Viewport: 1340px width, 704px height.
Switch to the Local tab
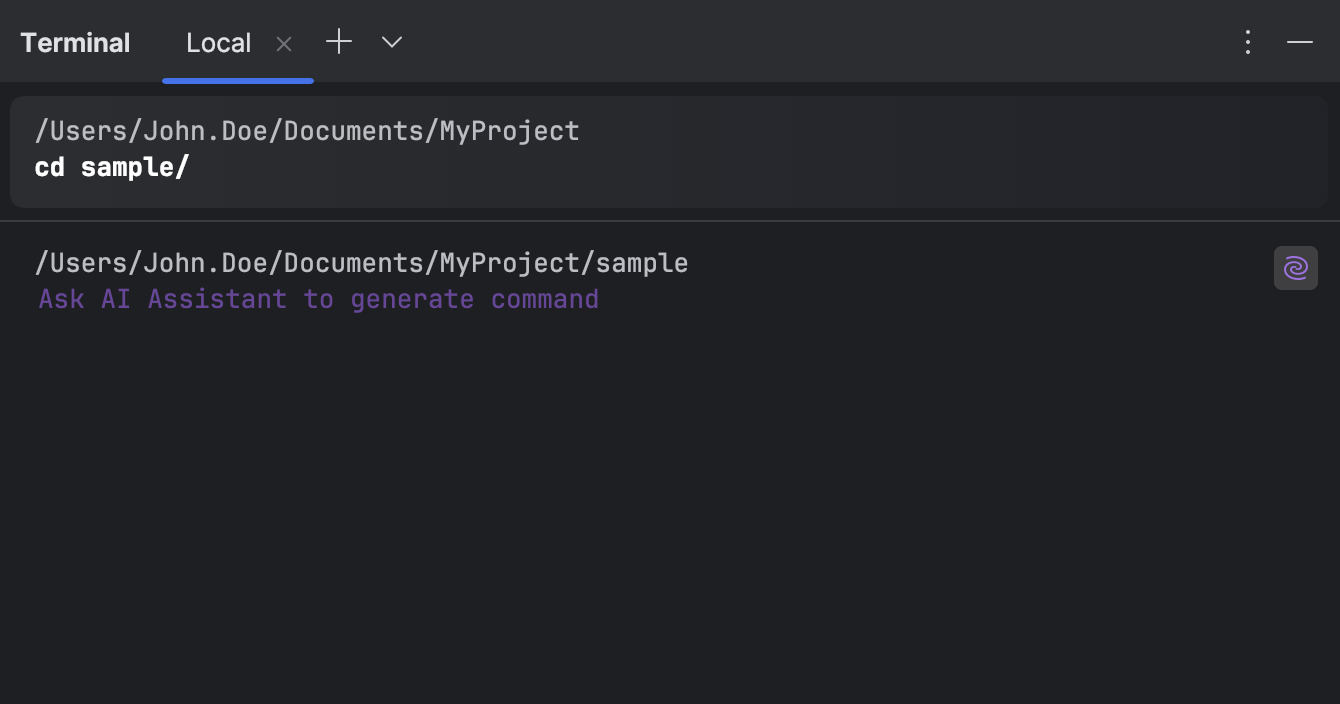(x=218, y=42)
